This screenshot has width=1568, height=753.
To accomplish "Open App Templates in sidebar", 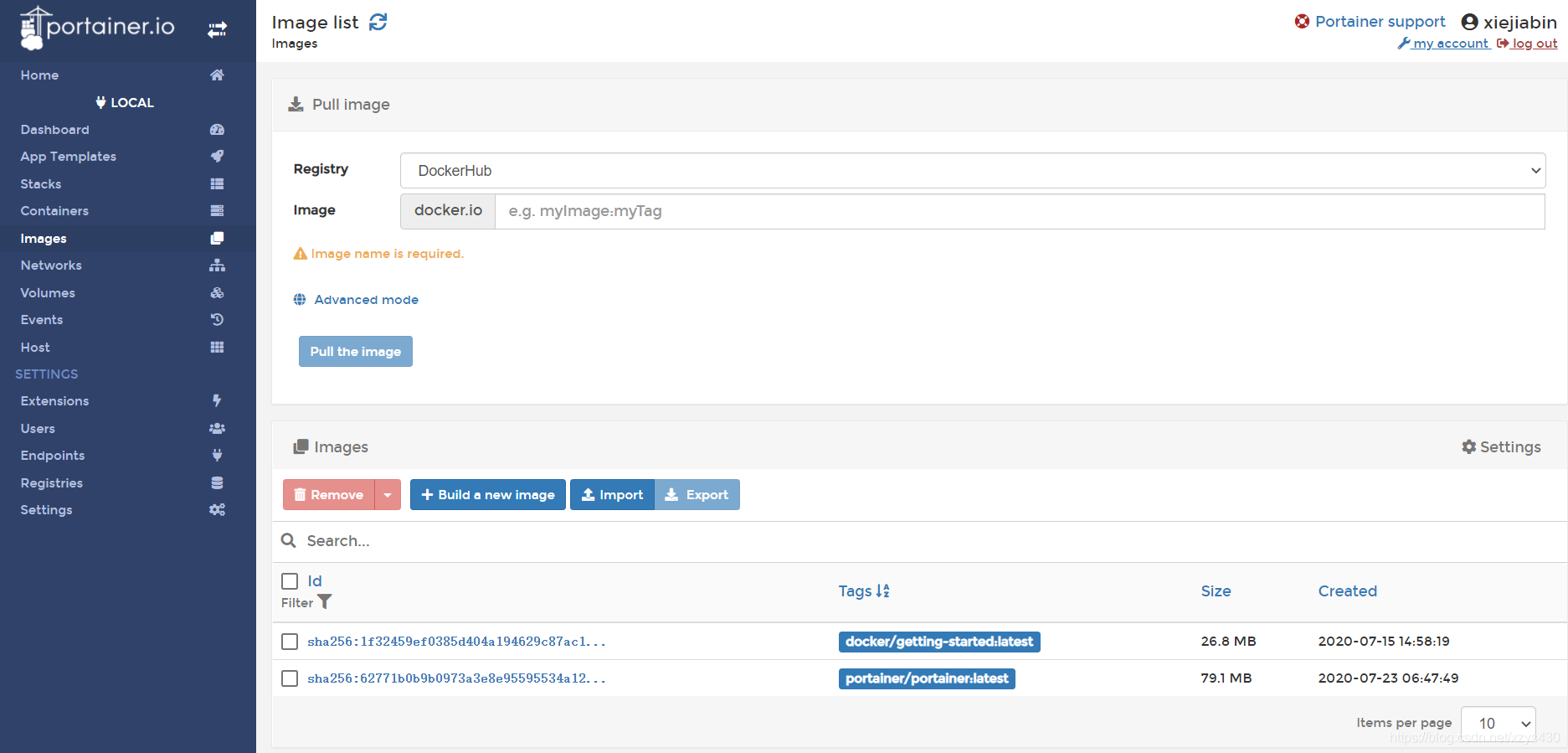I will click(68, 157).
